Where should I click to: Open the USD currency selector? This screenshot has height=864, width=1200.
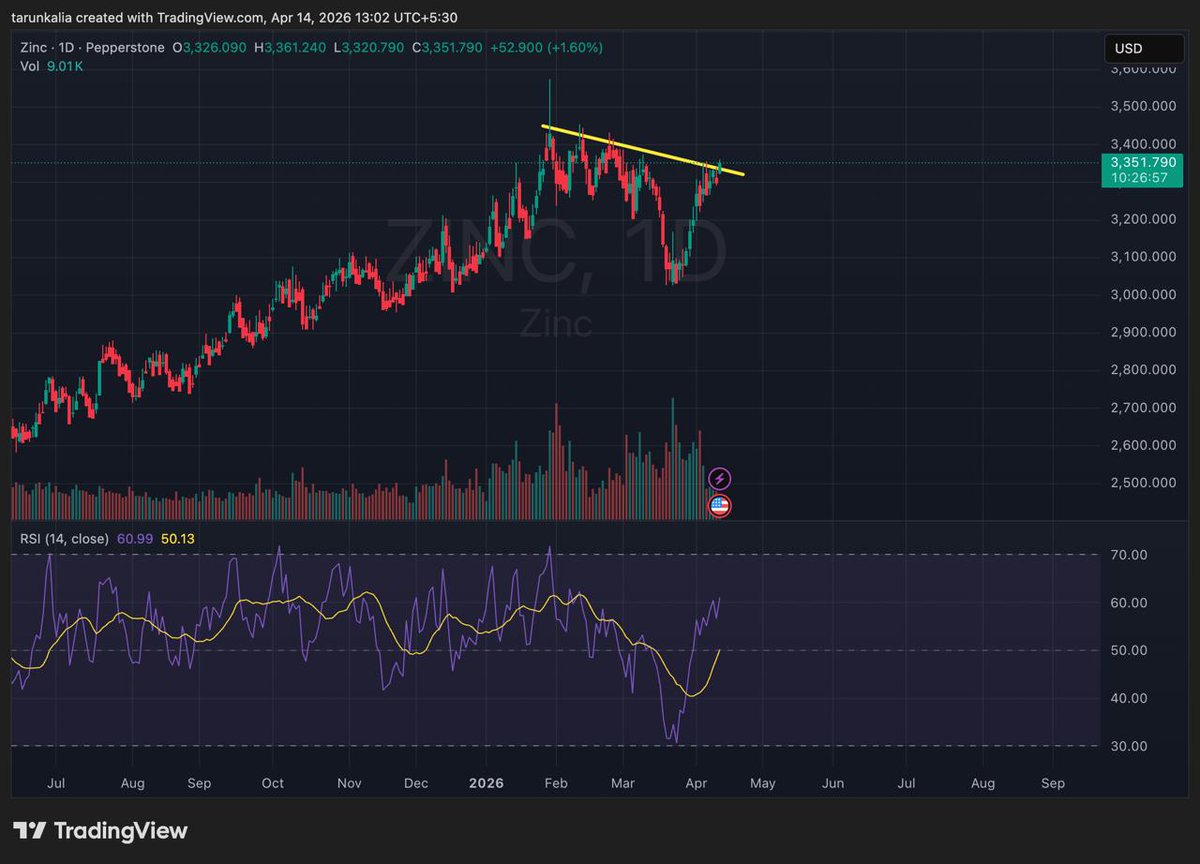(1146, 48)
